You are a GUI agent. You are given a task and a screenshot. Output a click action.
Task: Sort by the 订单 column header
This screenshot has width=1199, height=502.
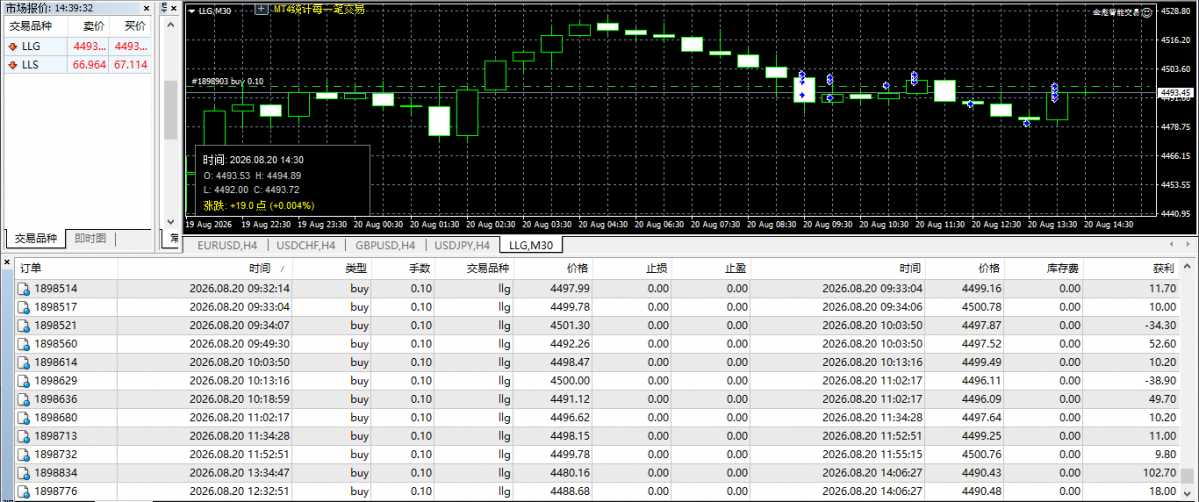pos(67,269)
